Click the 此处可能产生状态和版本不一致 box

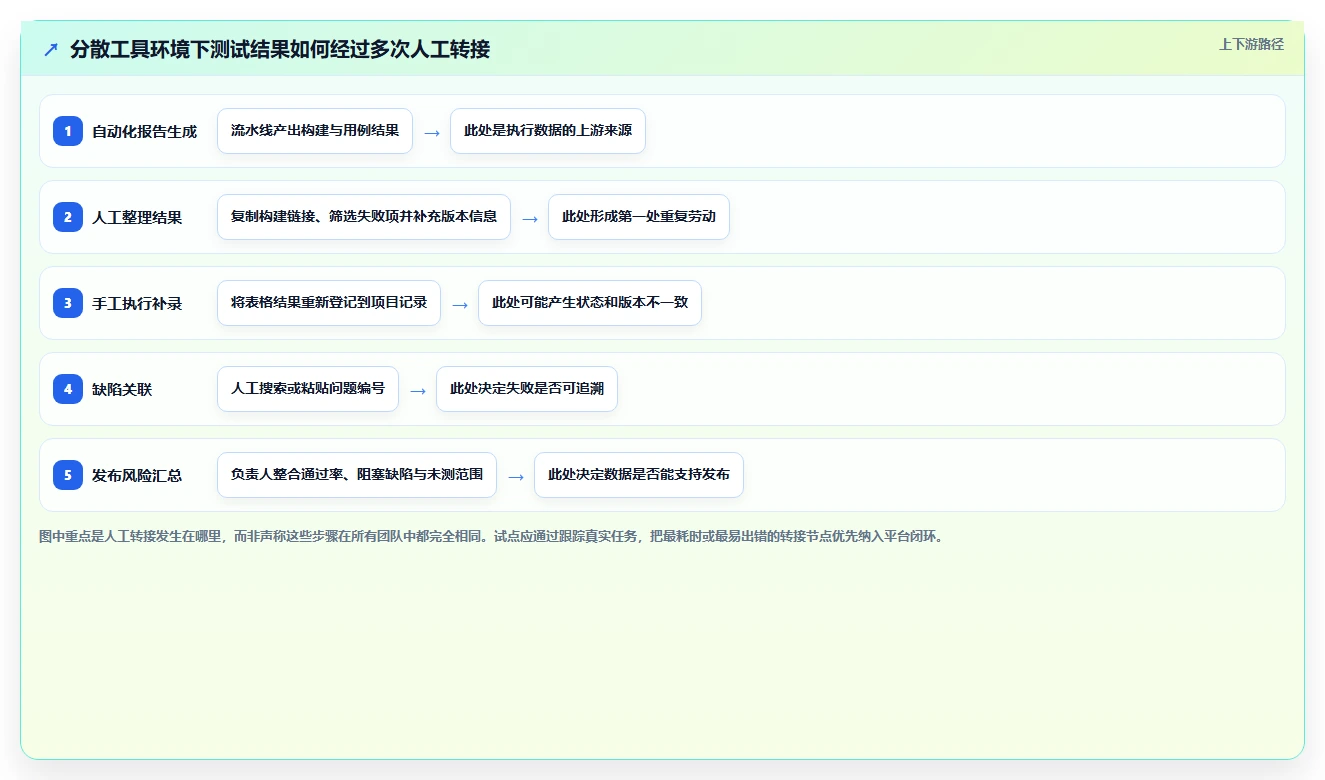(x=590, y=303)
